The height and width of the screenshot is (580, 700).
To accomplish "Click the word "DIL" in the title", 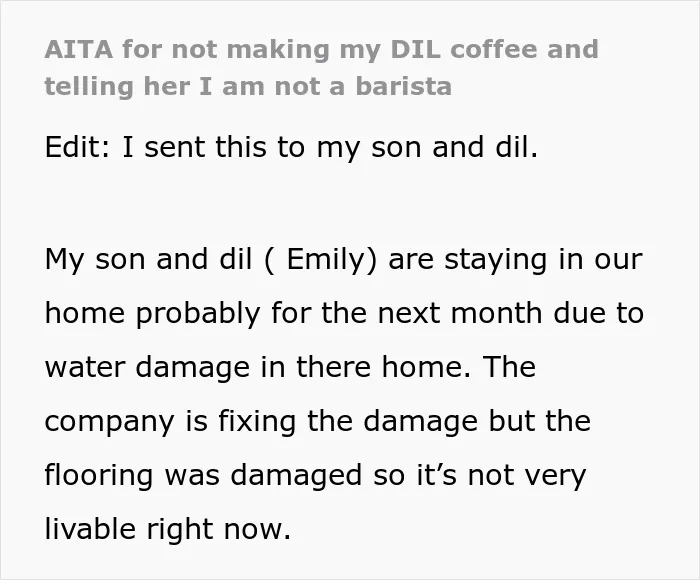I will (415, 49).
